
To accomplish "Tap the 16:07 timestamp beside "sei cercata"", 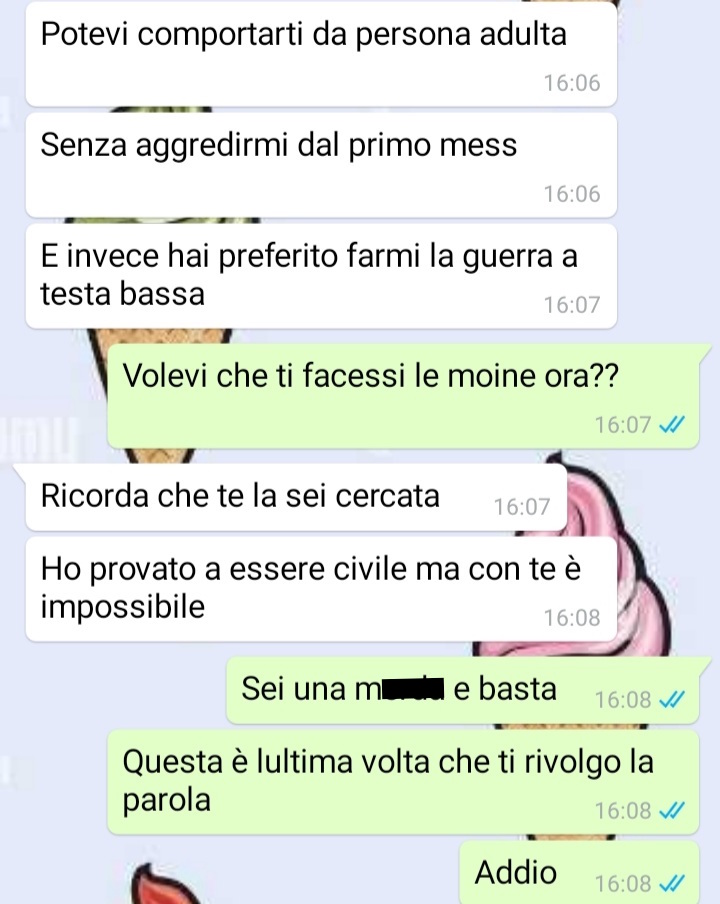I will pos(522,507).
